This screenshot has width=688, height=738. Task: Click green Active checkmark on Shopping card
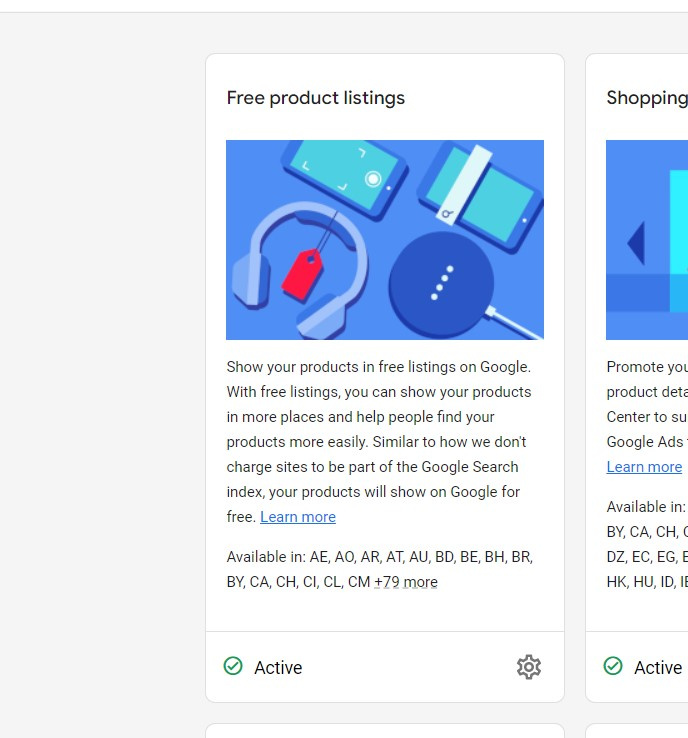point(613,666)
